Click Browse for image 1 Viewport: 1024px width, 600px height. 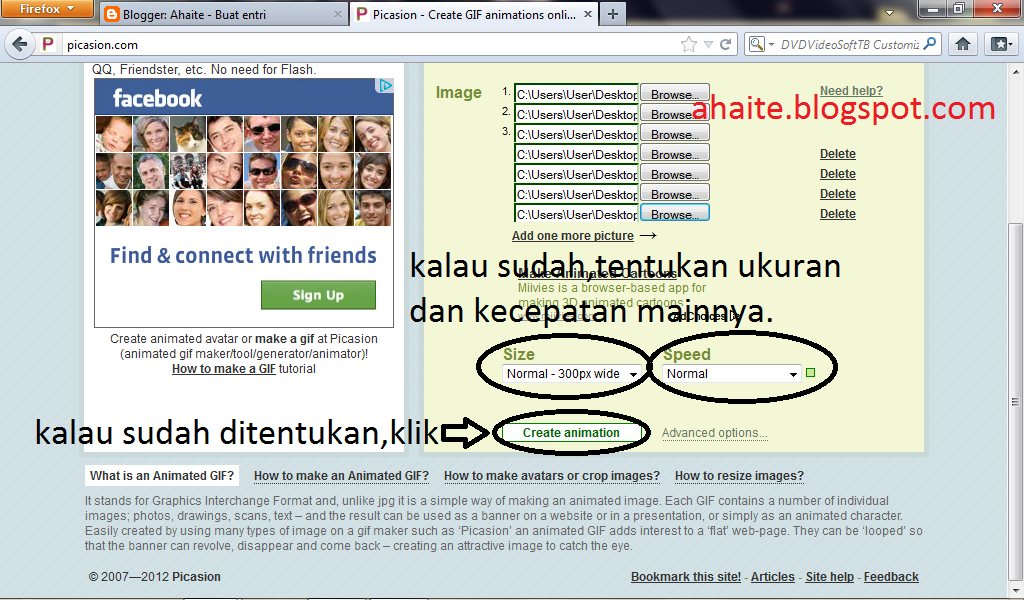tap(675, 94)
